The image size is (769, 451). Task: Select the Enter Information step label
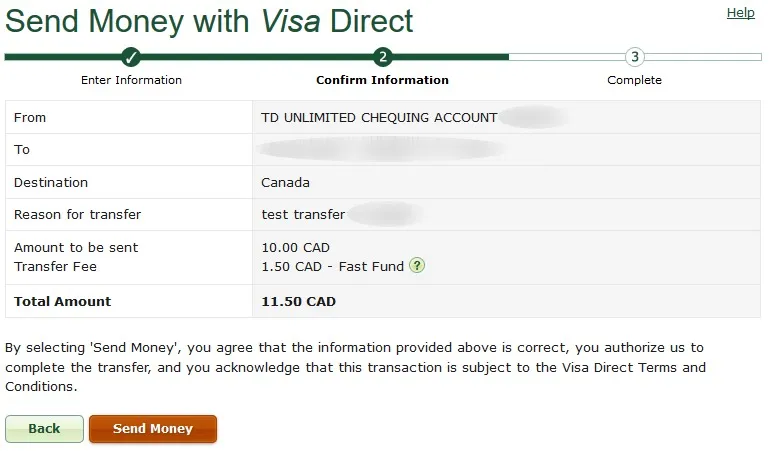(131, 80)
